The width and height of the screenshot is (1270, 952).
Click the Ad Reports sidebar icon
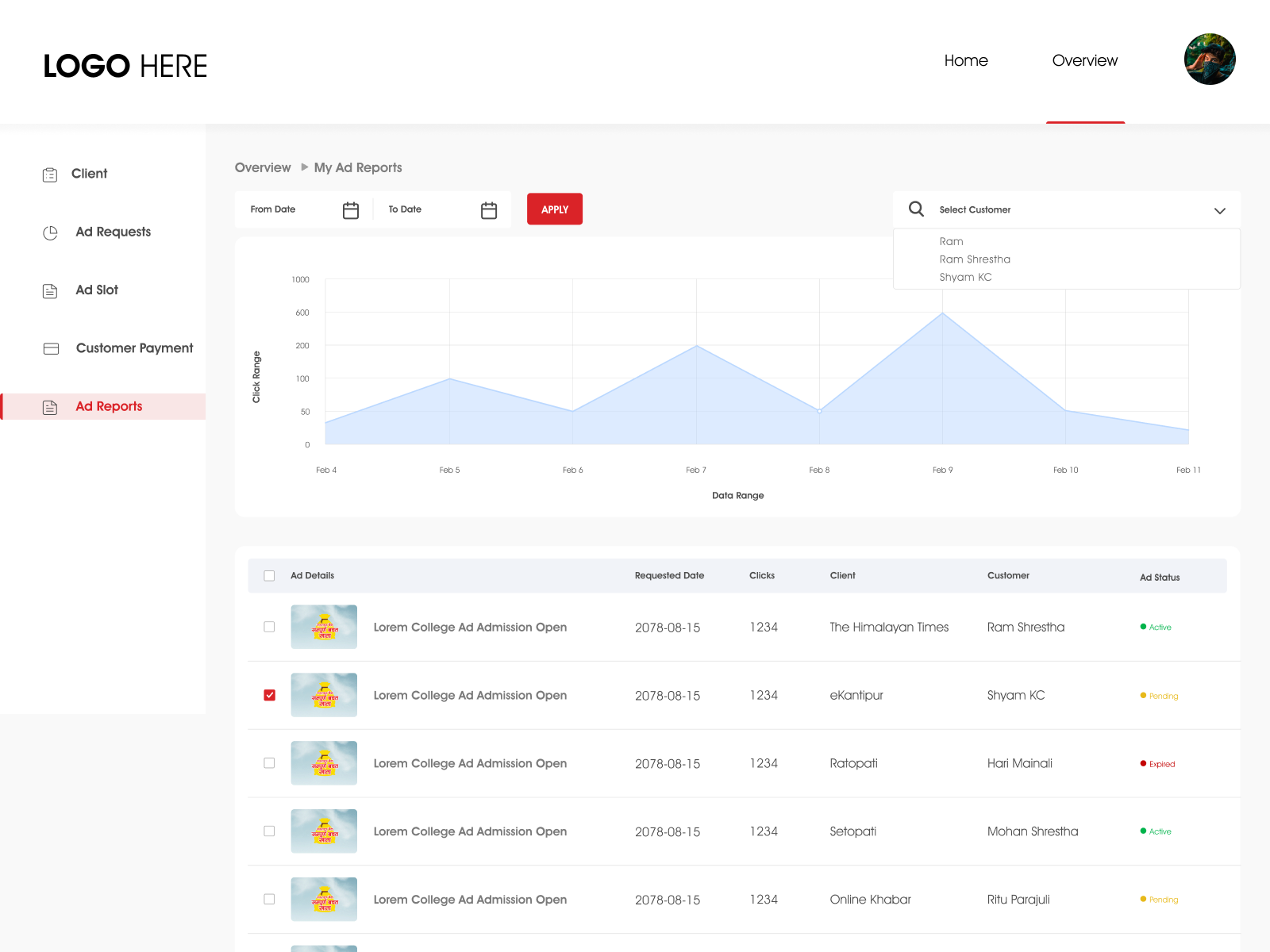click(x=50, y=406)
